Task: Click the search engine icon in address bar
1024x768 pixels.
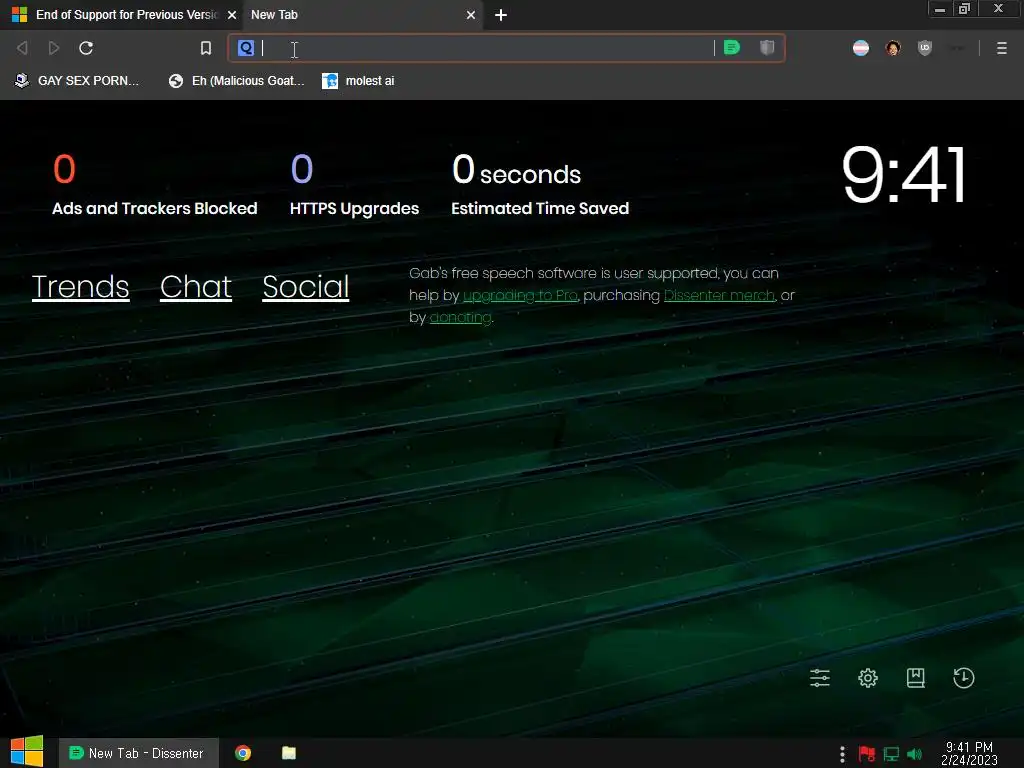Action: [x=246, y=48]
